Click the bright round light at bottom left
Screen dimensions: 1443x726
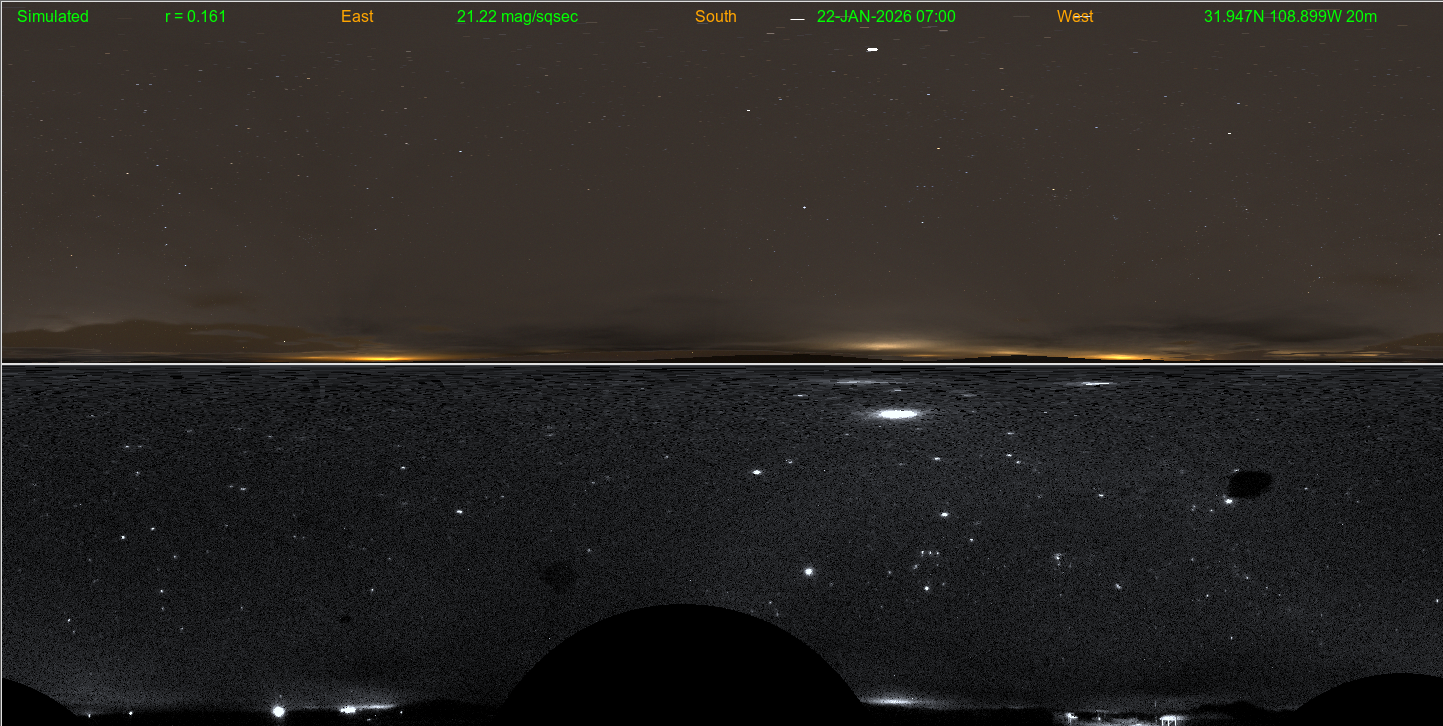(278, 711)
